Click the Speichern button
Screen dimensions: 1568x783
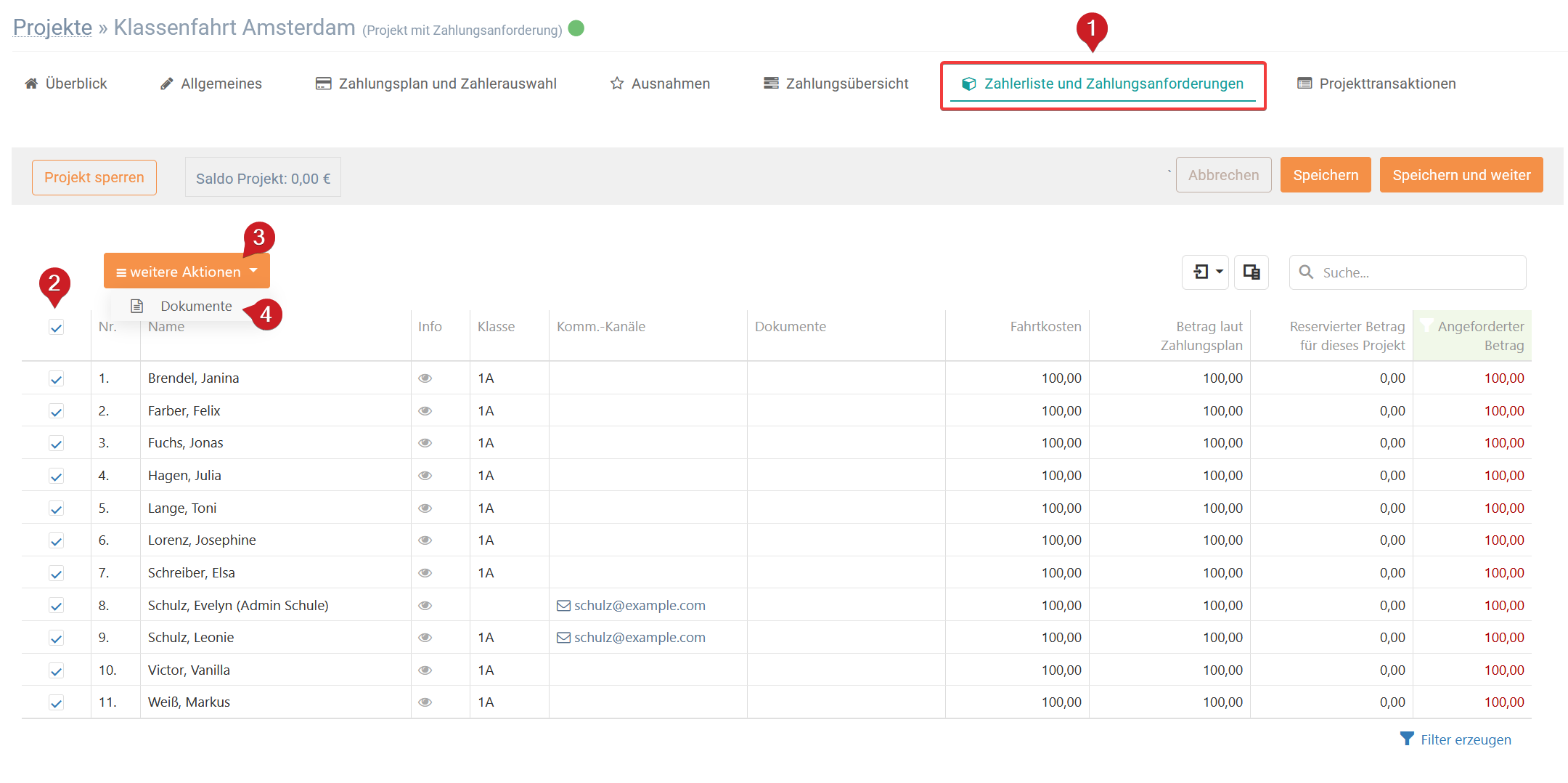point(1326,175)
